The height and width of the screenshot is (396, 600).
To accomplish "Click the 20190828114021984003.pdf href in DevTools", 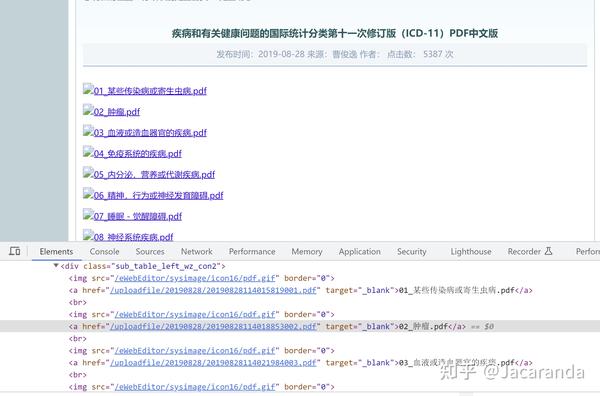I will coord(213,363).
